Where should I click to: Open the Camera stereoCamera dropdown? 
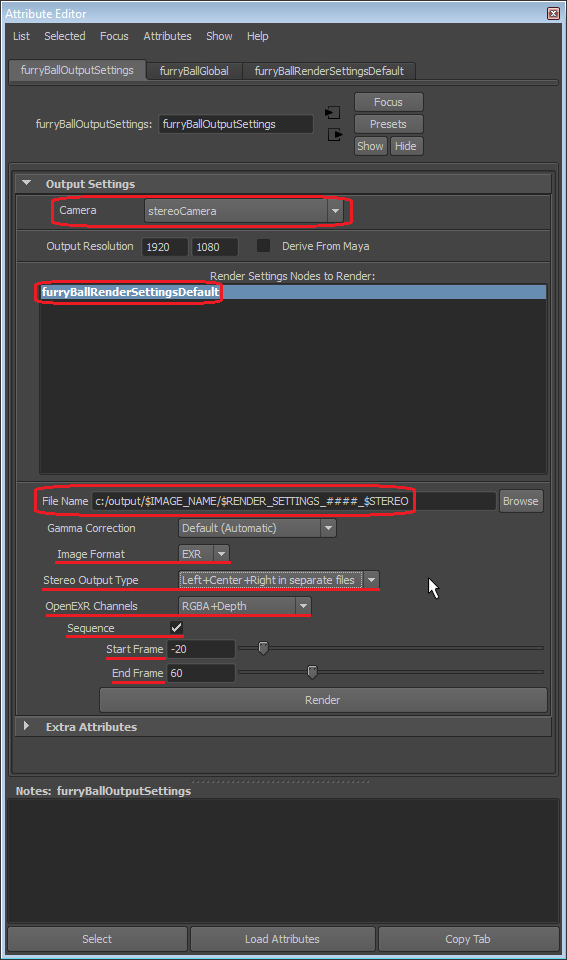[x=244, y=211]
